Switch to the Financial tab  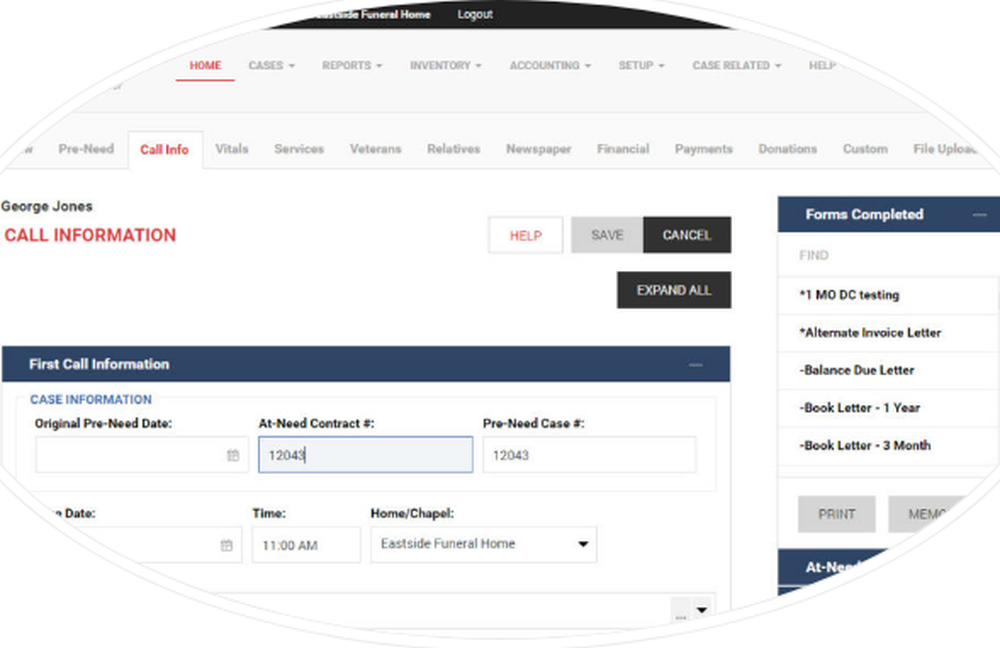point(623,149)
